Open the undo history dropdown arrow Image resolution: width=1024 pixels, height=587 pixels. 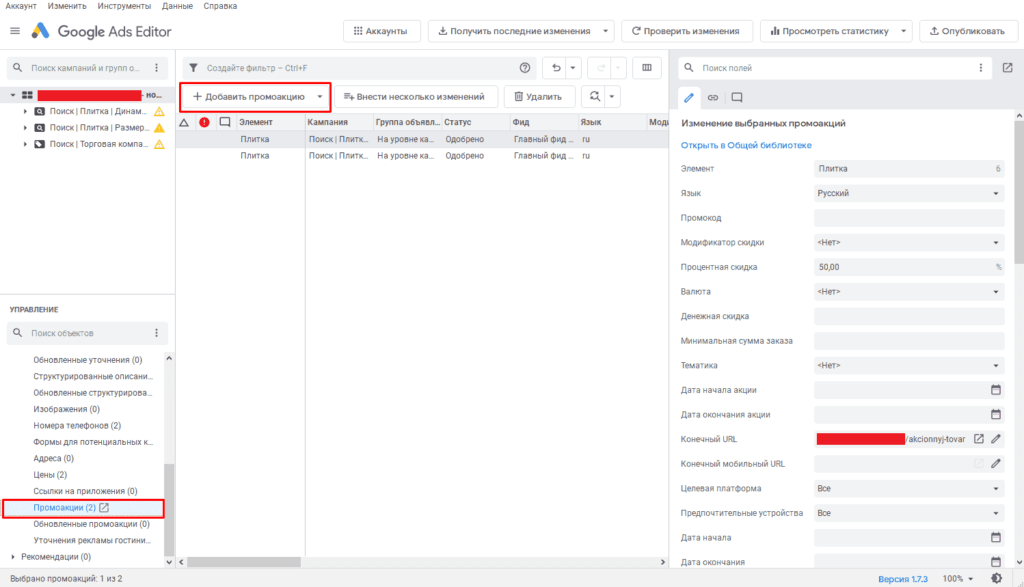[x=573, y=68]
